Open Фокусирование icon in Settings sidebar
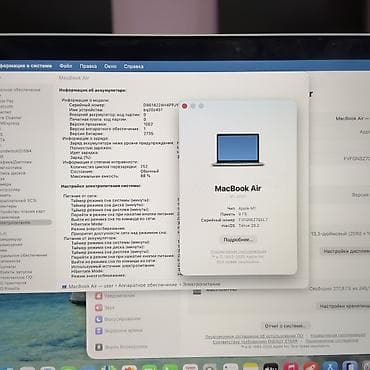The width and height of the screenshot is (370, 370). [99, 319]
